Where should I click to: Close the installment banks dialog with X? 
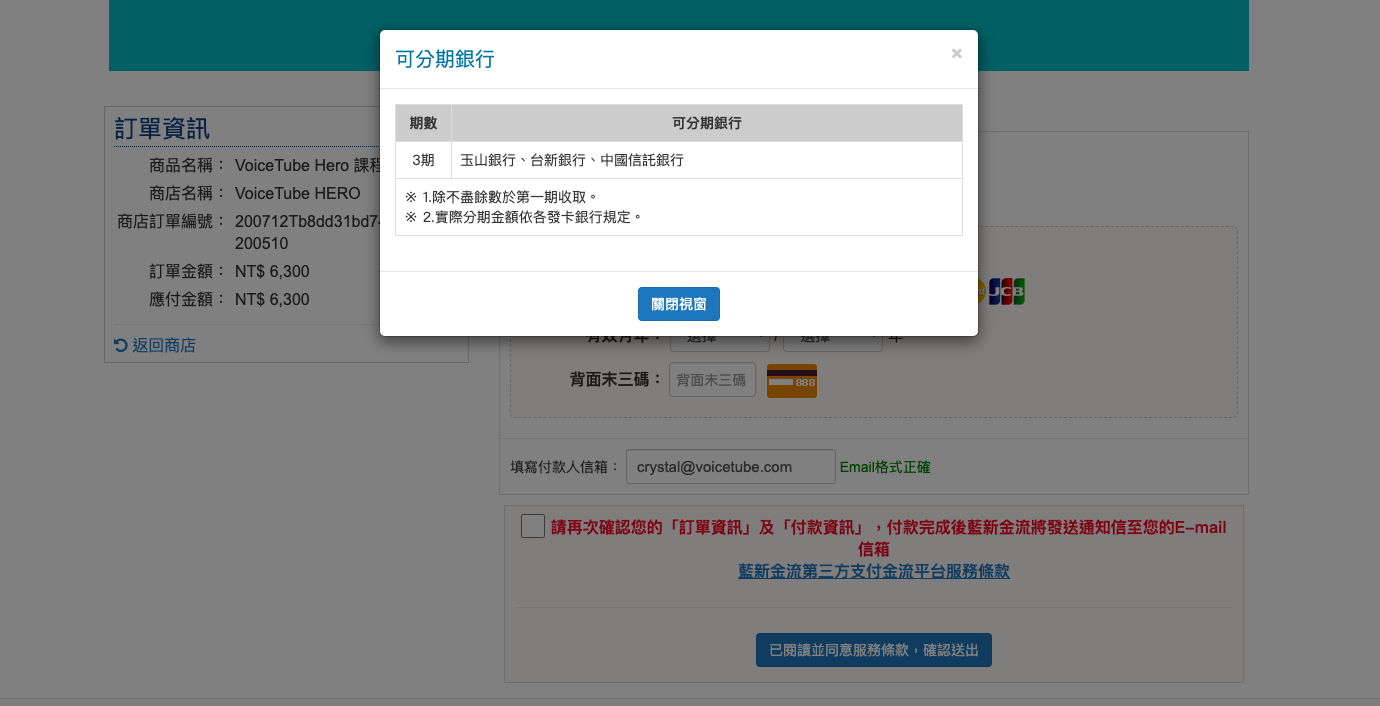pos(956,54)
